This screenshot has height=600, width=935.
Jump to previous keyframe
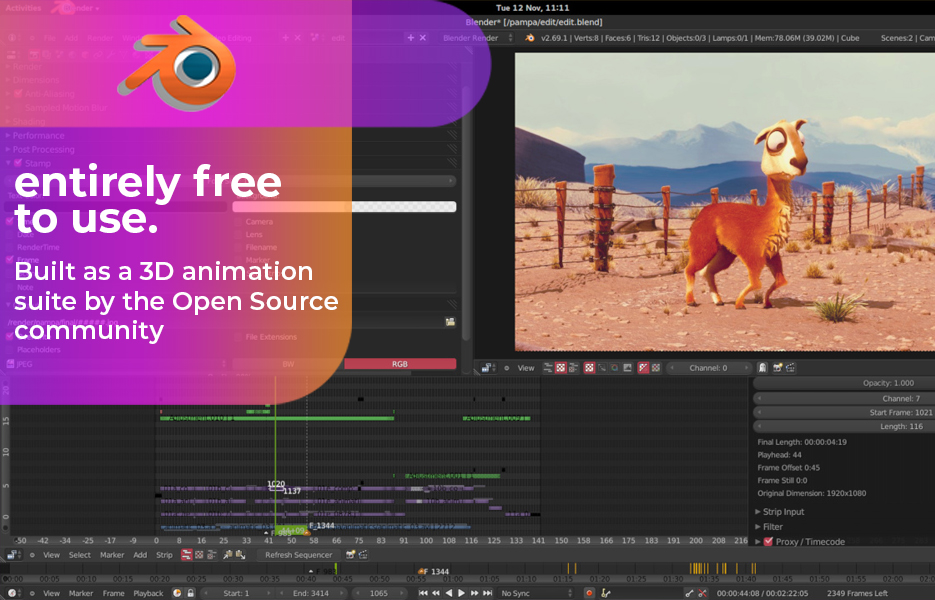click(x=436, y=593)
